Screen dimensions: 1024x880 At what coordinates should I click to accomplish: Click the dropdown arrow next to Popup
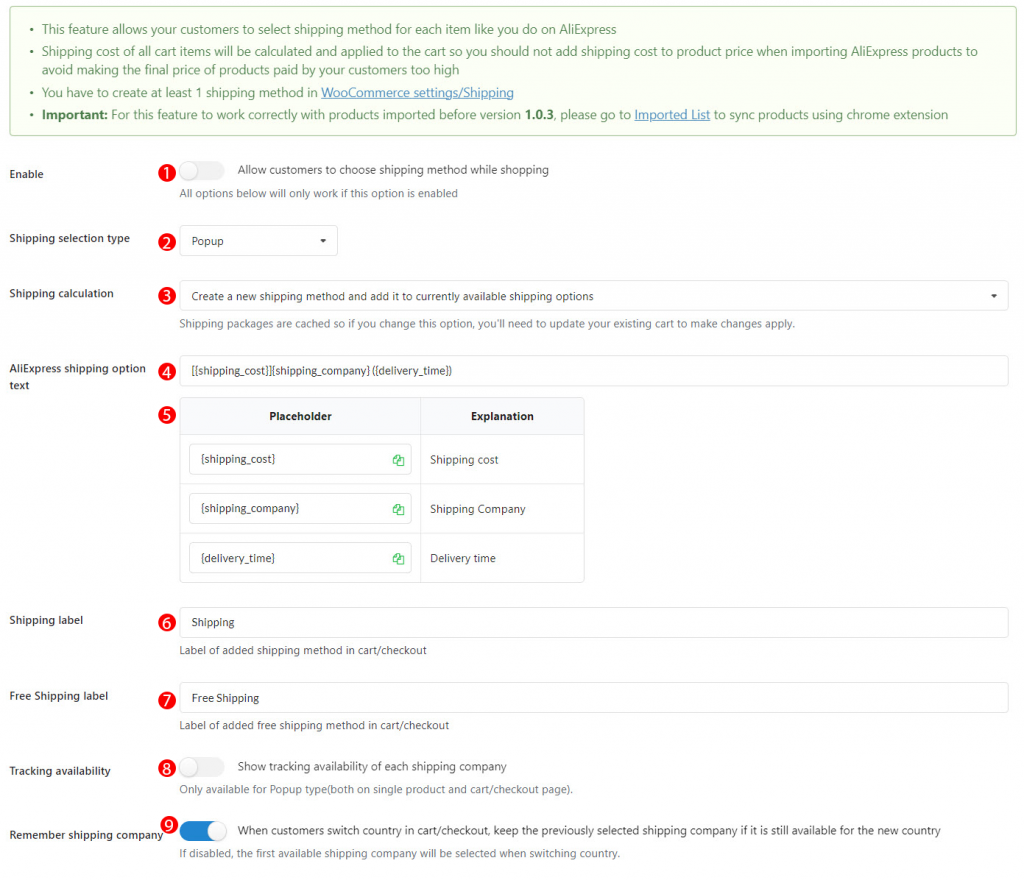pyautogui.click(x=324, y=240)
